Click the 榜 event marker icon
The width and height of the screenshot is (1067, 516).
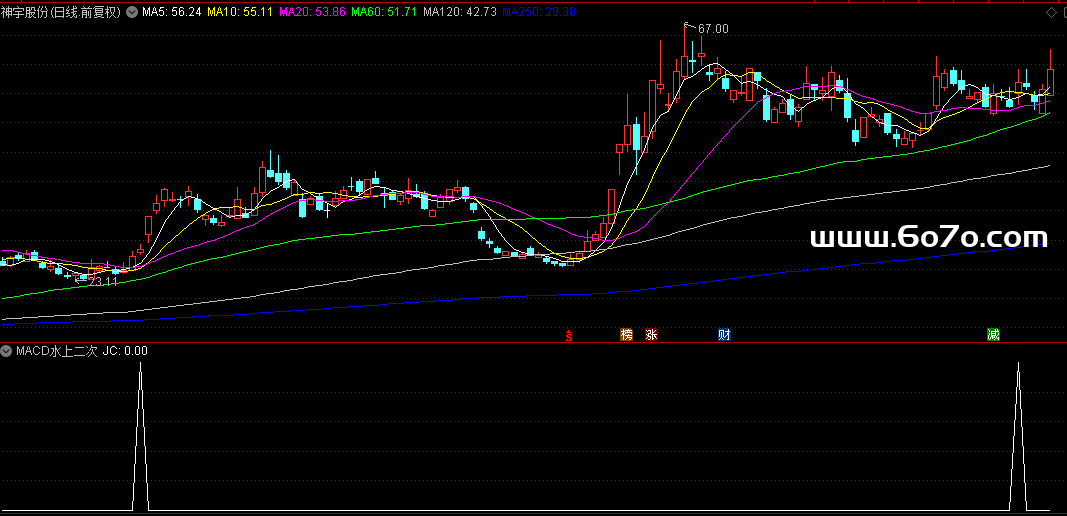pyautogui.click(x=627, y=334)
